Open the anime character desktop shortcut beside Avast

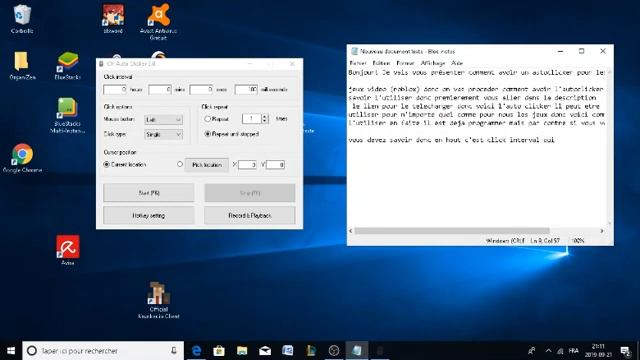[113, 18]
